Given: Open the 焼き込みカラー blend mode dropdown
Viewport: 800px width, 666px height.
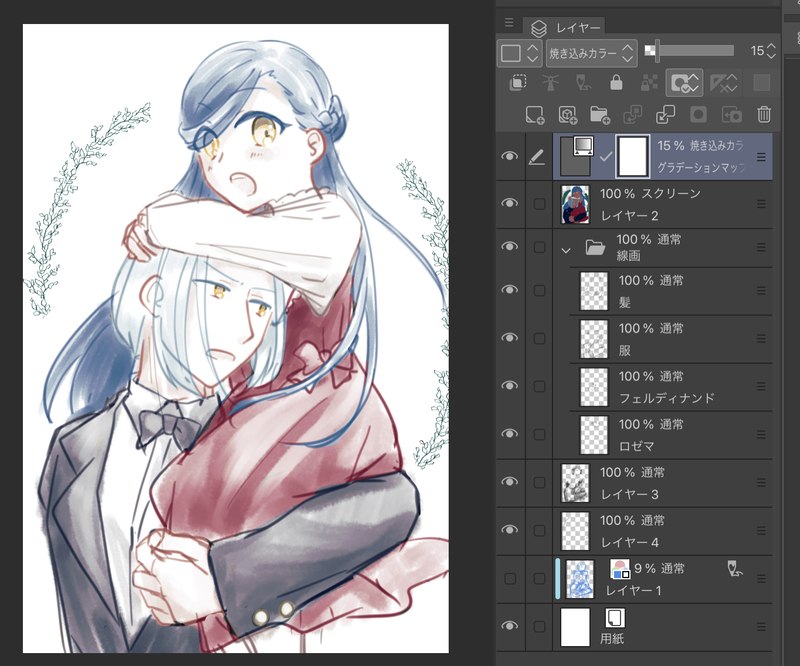Looking at the screenshot, I should pos(591,53).
